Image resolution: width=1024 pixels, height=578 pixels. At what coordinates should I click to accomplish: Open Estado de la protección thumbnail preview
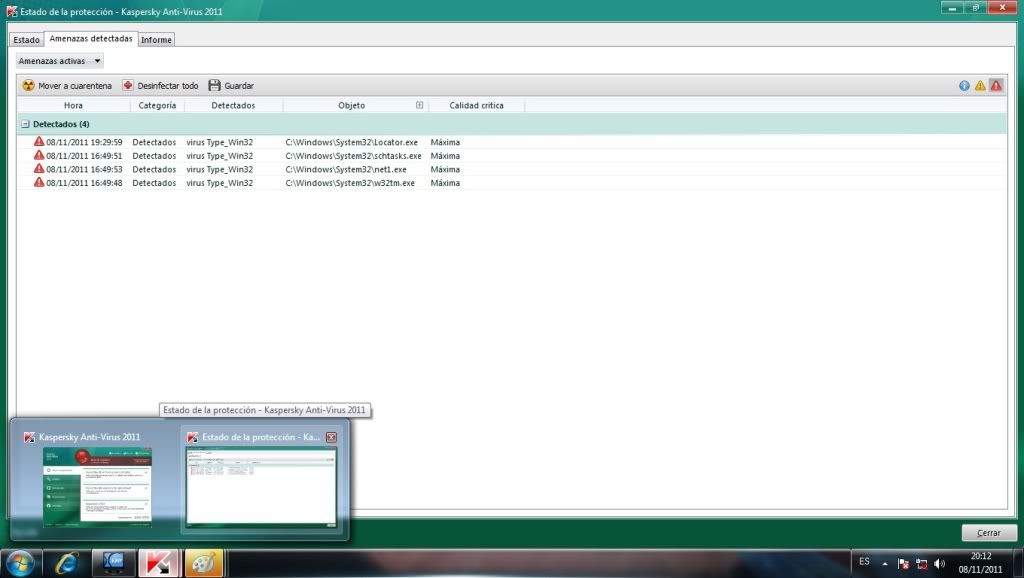pos(261,486)
